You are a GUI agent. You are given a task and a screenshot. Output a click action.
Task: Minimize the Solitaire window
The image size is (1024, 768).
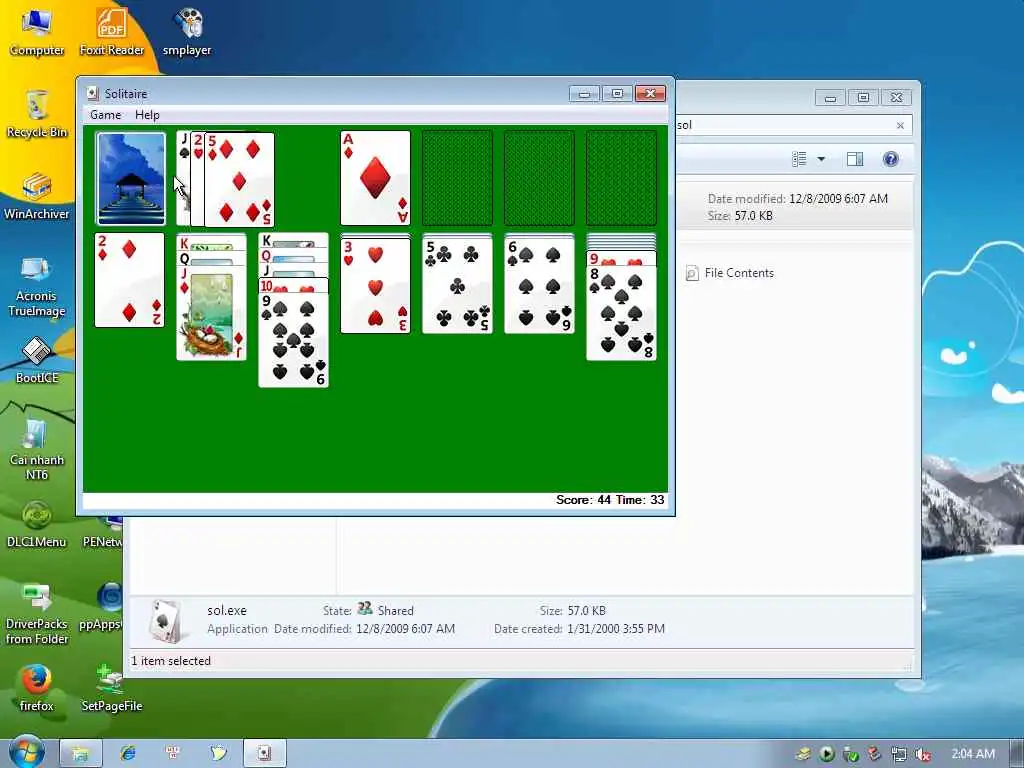(584, 94)
